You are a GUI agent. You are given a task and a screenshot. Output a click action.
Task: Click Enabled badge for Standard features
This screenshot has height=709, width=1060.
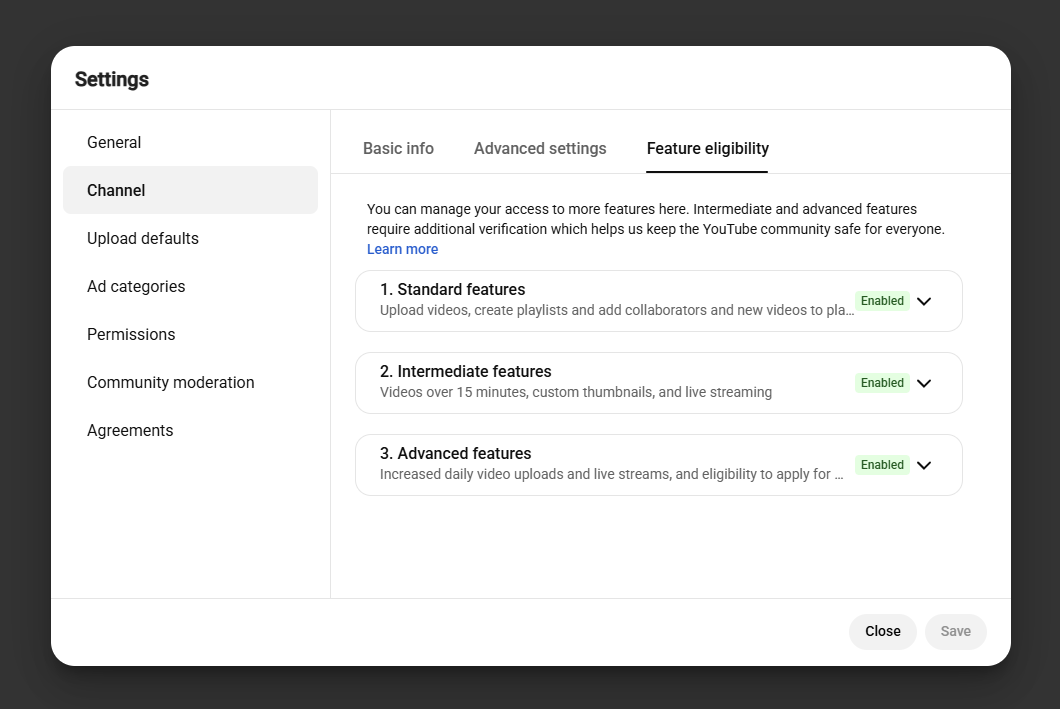pyautogui.click(x=882, y=301)
